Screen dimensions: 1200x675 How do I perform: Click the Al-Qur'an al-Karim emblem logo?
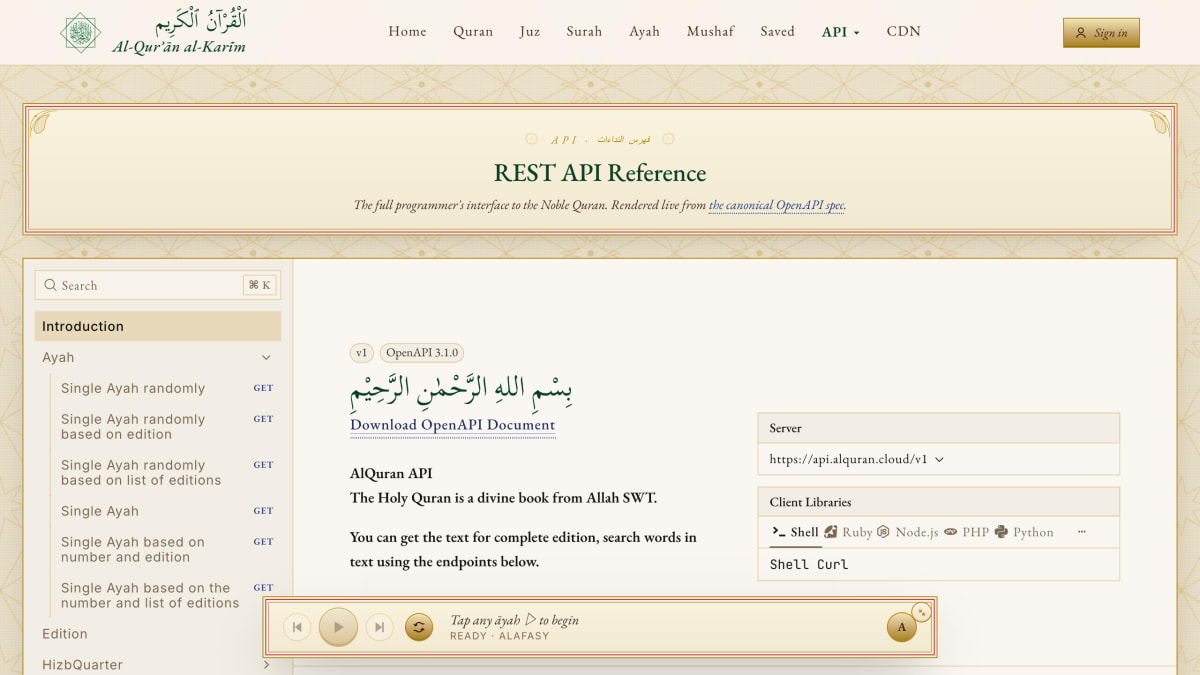80,32
